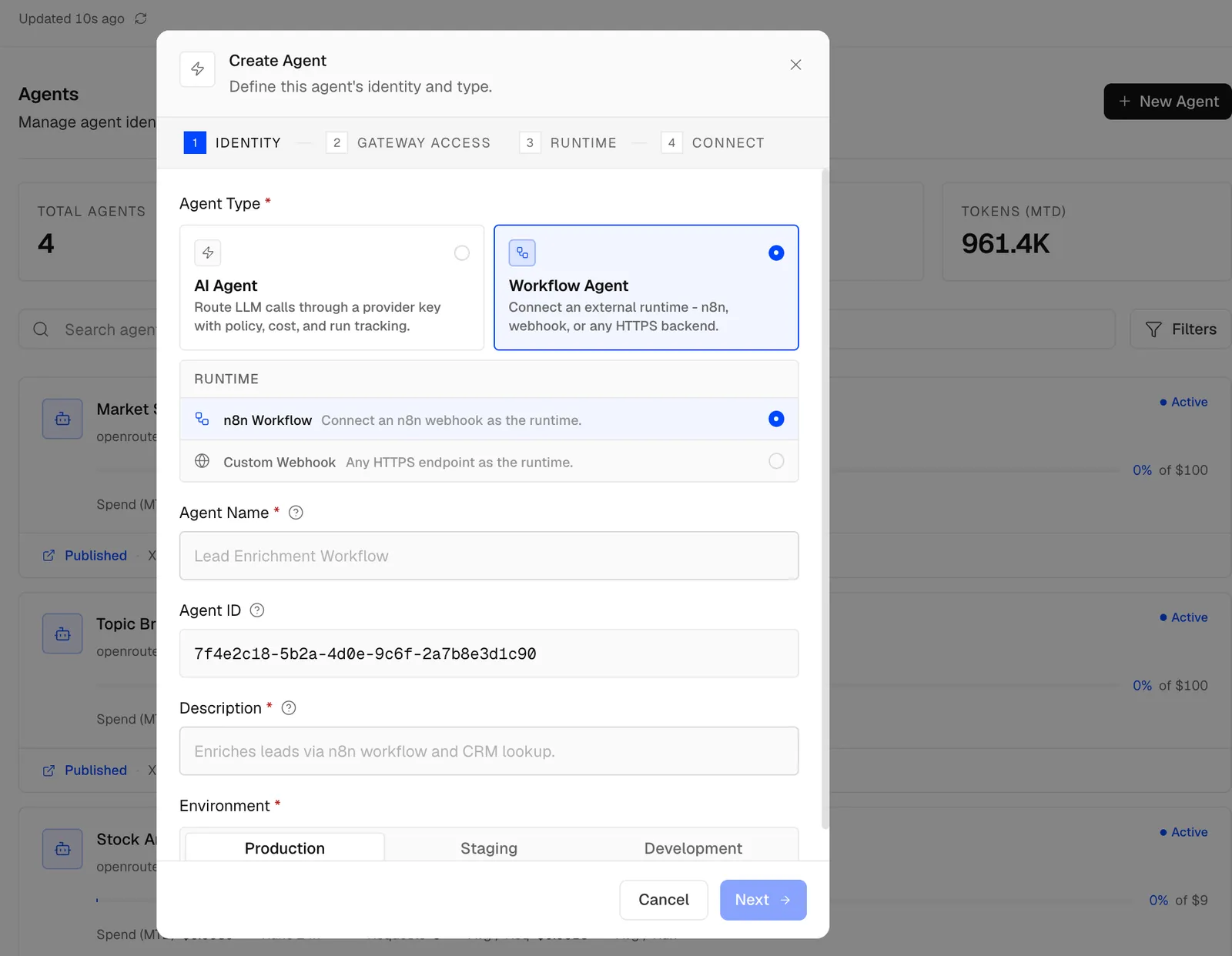Viewport: 1232px width, 956px height.
Task: Choose the n8n Workflow runtime radio
Action: pyautogui.click(x=776, y=419)
